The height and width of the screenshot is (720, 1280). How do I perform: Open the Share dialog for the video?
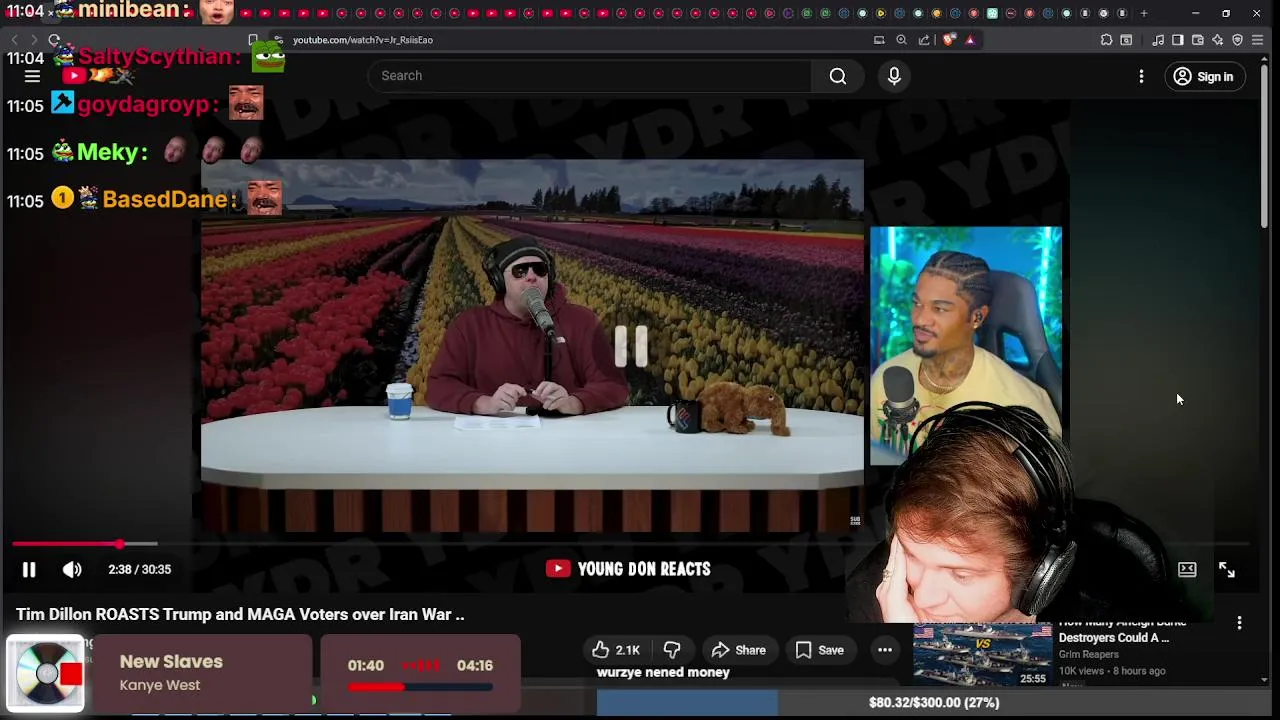coord(738,650)
